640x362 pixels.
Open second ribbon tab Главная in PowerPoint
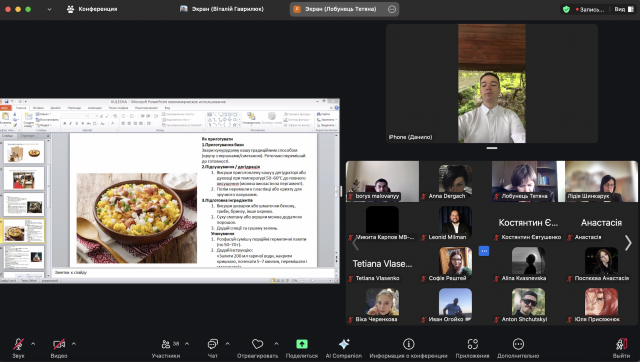pyautogui.click(x=21, y=108)
